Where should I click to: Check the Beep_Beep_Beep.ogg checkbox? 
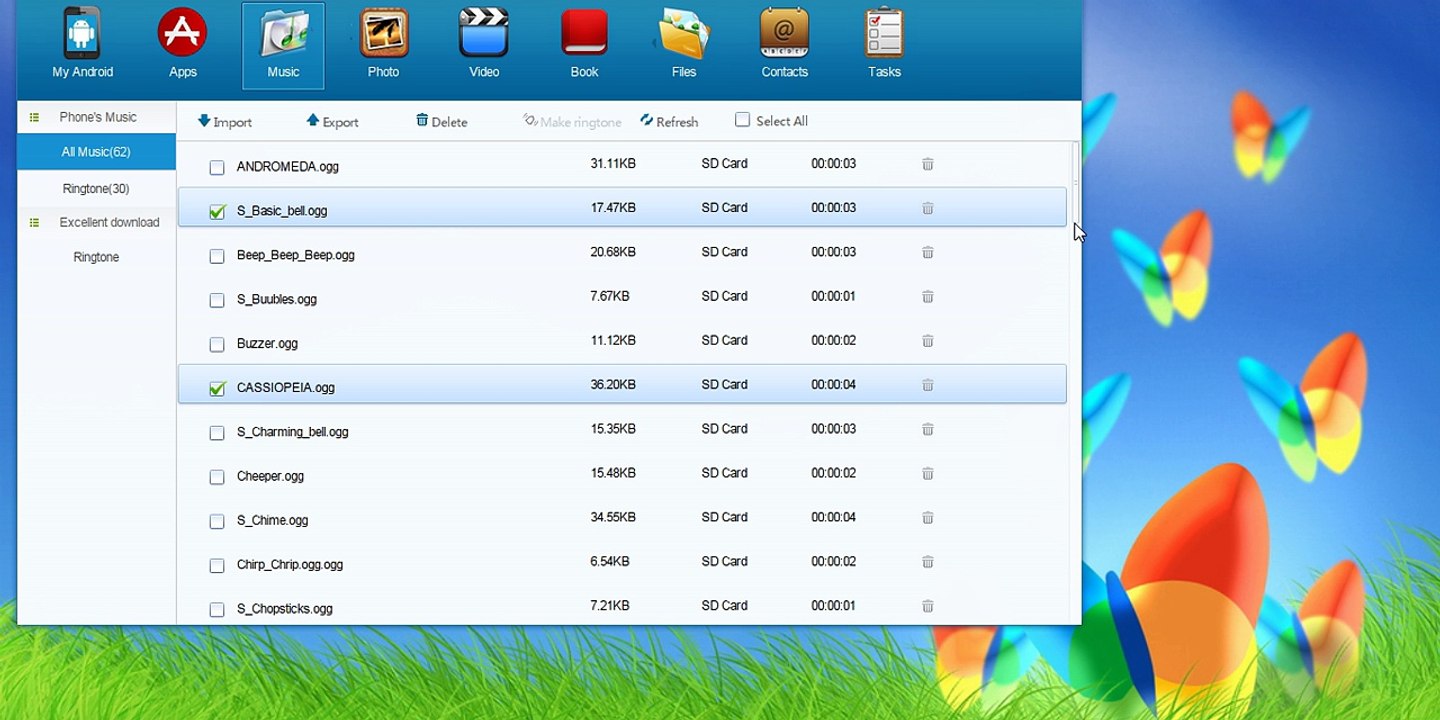(x=217, y=256)
